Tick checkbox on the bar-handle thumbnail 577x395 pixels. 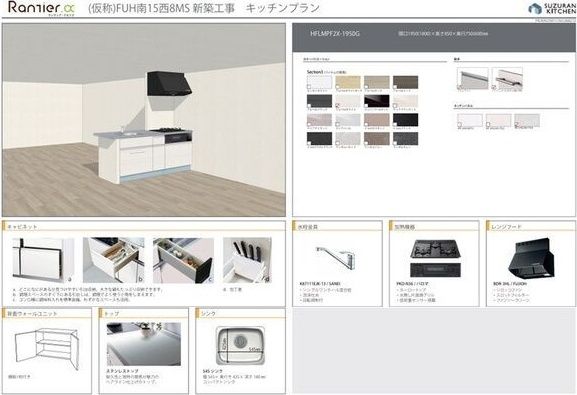(495, 88)
